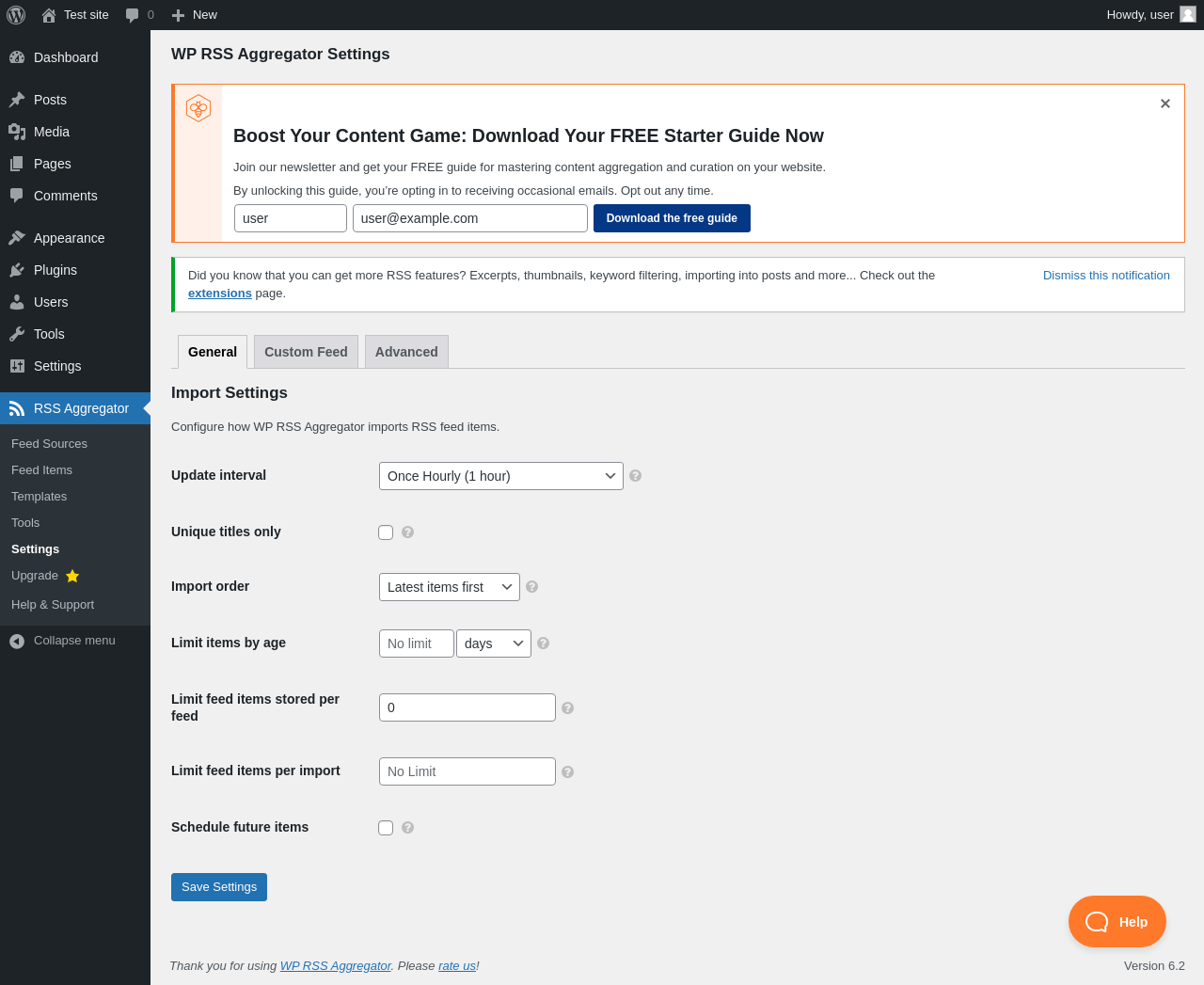
Task: Click the orange bee hexagon logo
Action: [x=198, y=108]
